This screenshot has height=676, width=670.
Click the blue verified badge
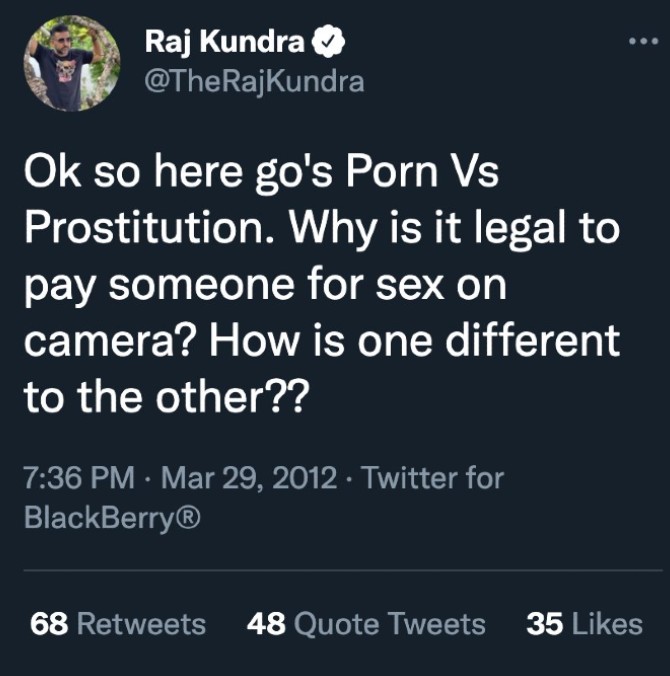click(330, 42)
